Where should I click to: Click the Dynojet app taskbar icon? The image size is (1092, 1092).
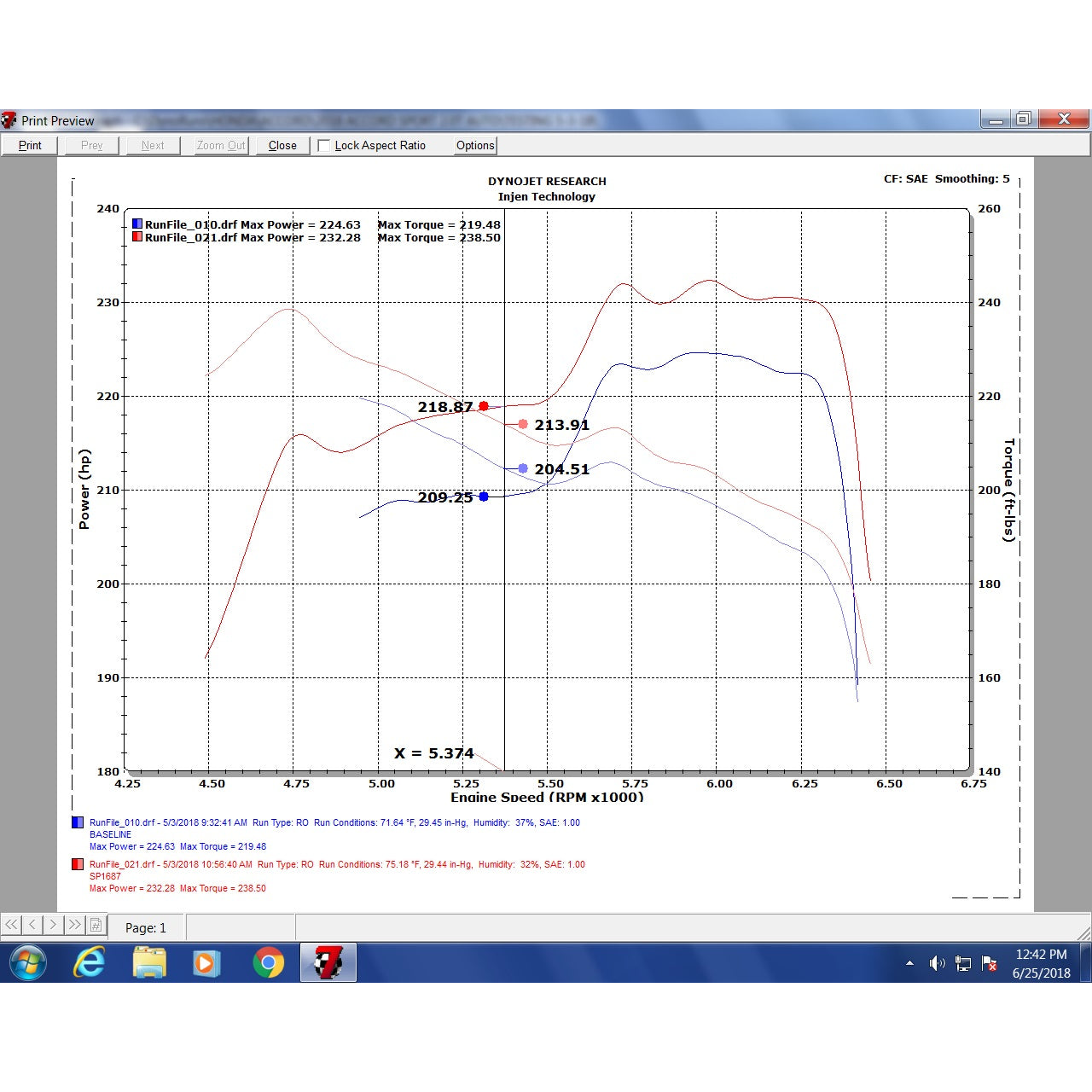point(328,963)
